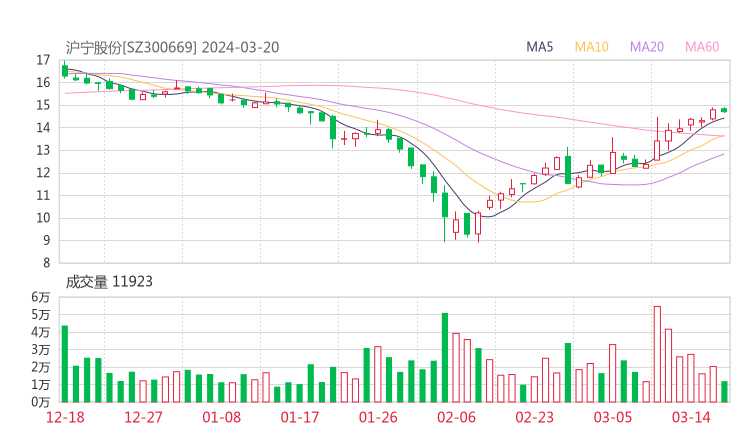Click the 03-14 date axis label
Viewport: 740px width, 440px height.
(691, 417)
